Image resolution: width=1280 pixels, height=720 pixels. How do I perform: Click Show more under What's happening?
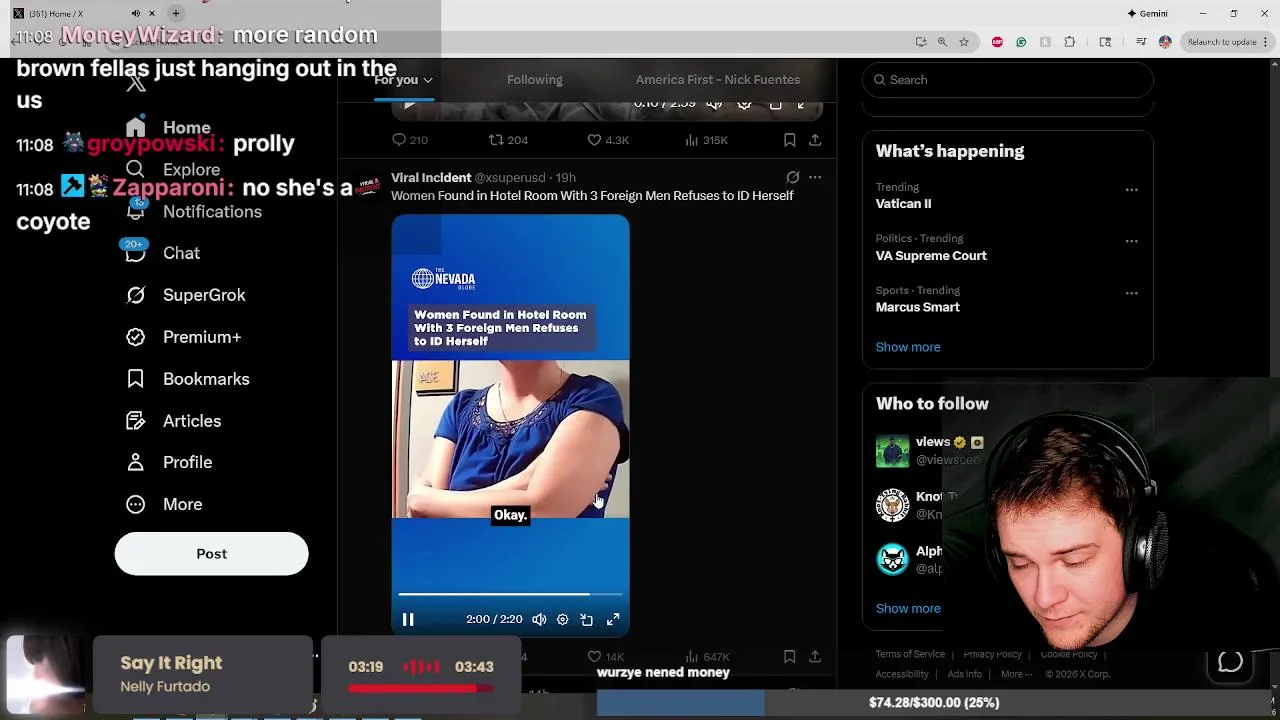908,347
